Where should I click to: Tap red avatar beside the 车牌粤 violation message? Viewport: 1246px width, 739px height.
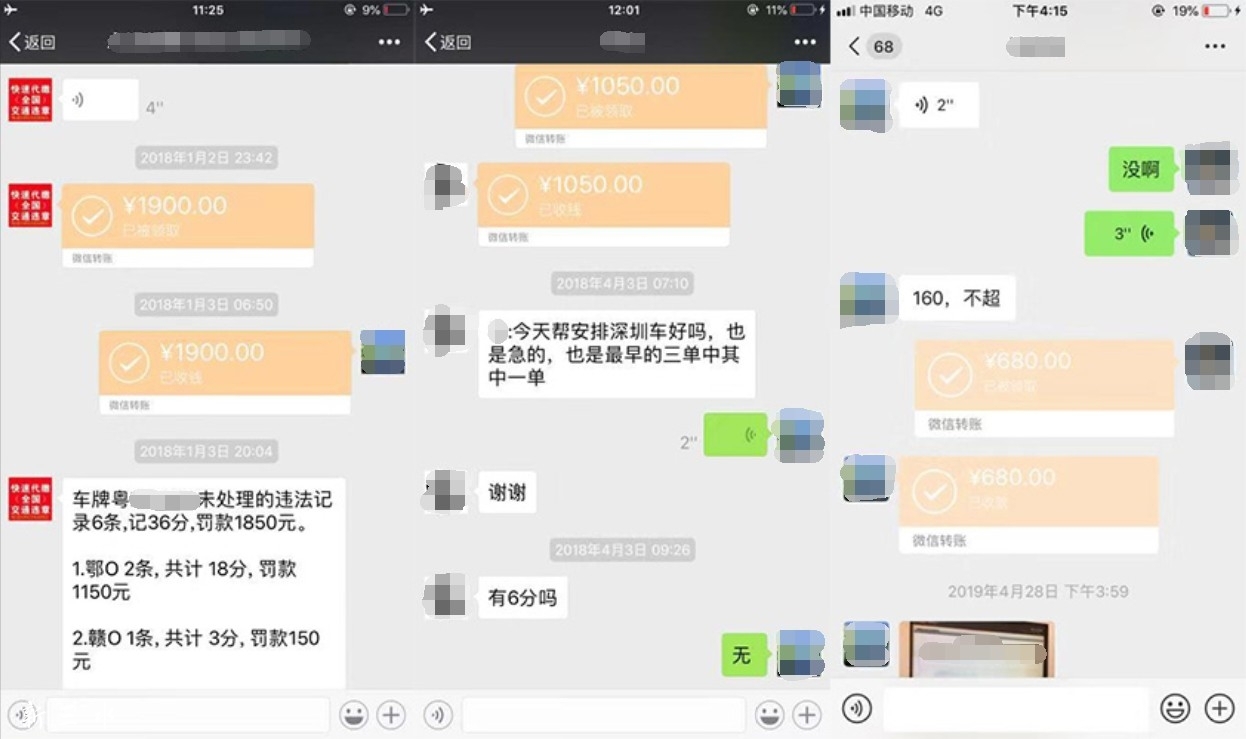click(x=30, y=499)
